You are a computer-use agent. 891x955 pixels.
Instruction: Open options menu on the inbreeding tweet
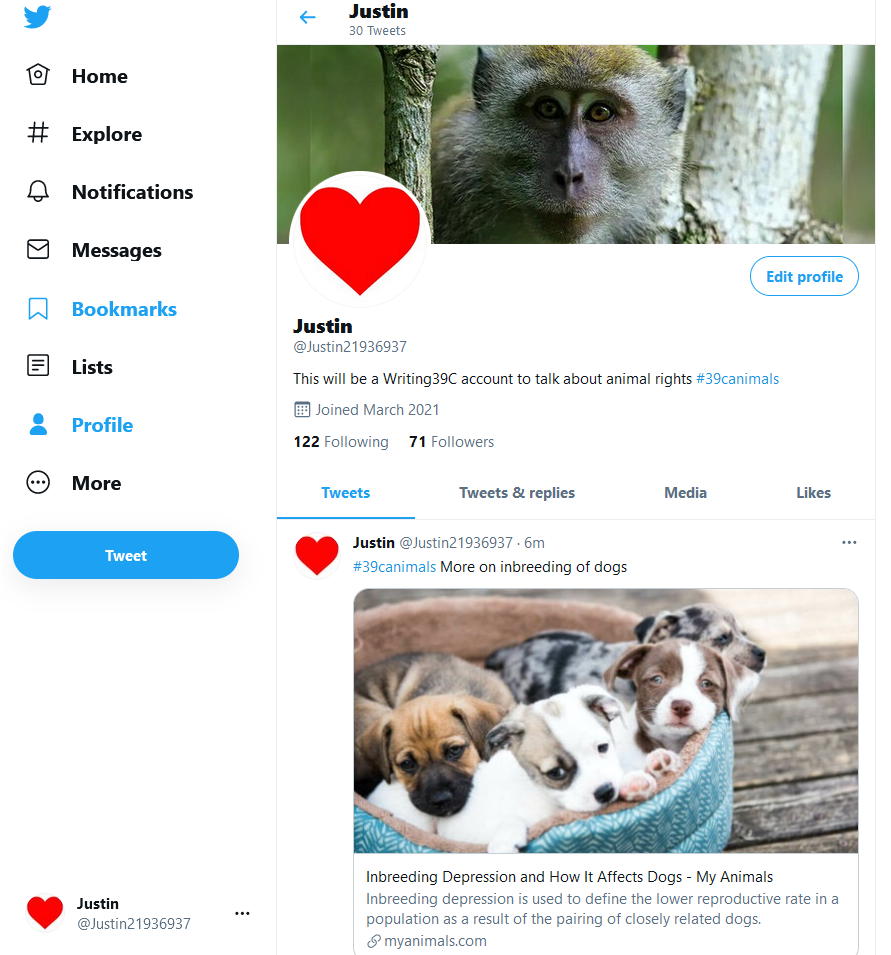(x=849, y=542)
